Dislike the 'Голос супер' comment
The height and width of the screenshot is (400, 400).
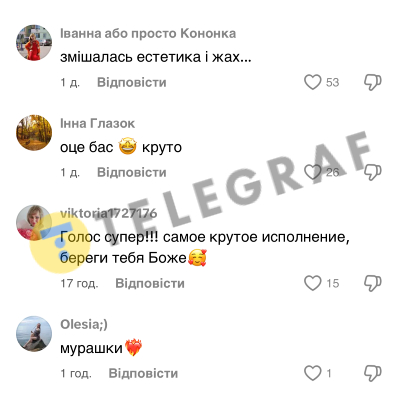pyautogui.click(x=372, y=283)
